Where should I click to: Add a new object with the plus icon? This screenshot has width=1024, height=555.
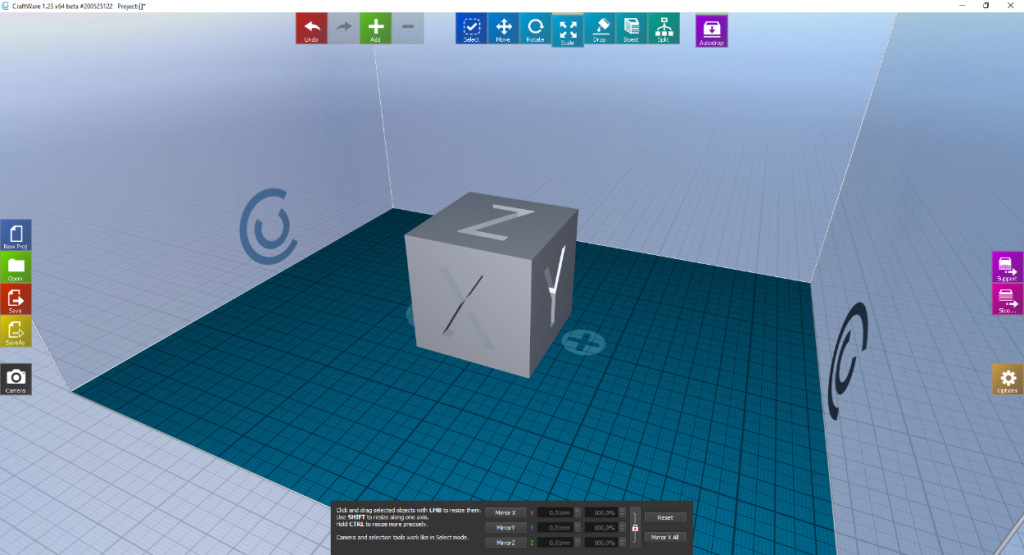(x=375, y=27)
